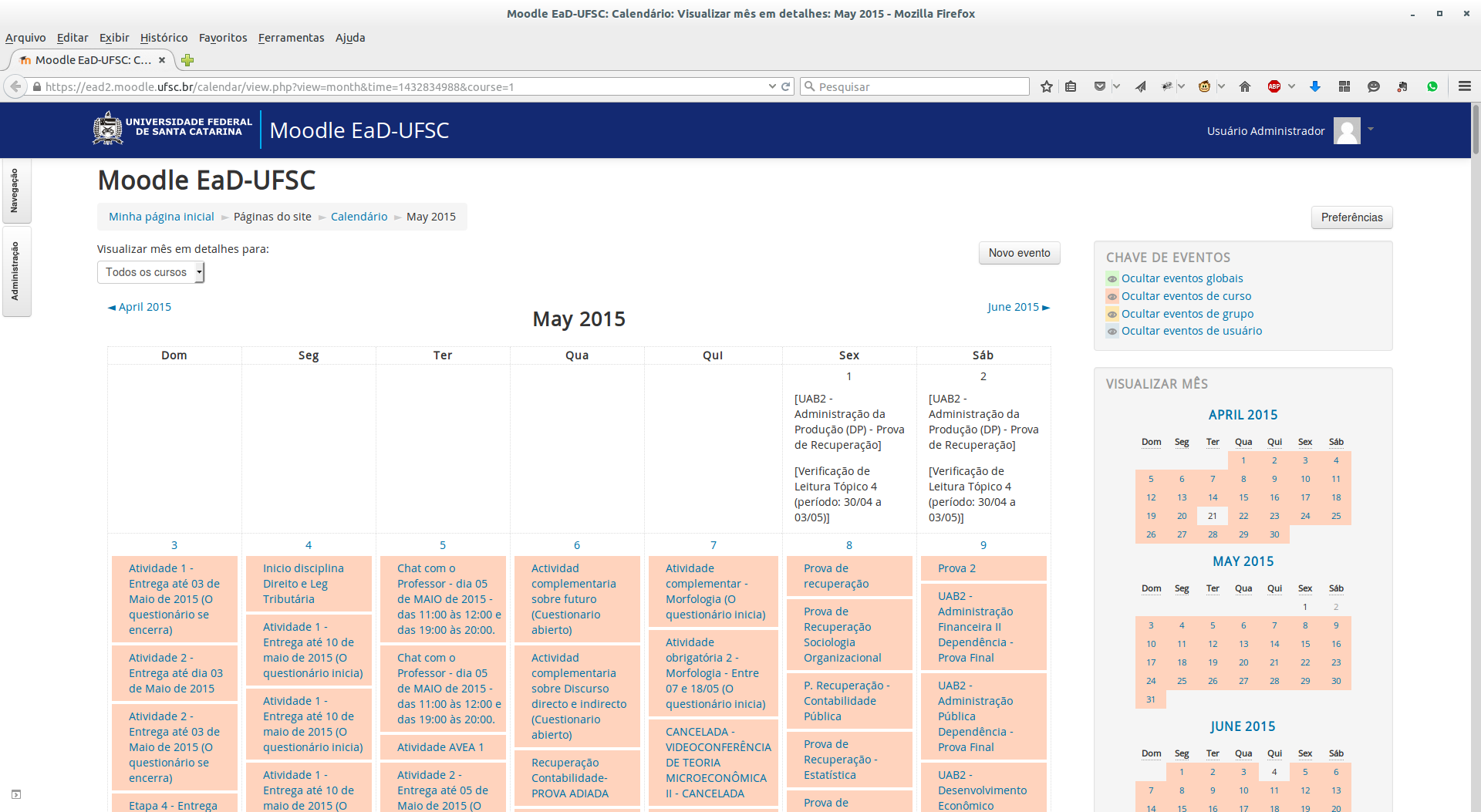Open a new tab with plus icon

coord(187,60)
